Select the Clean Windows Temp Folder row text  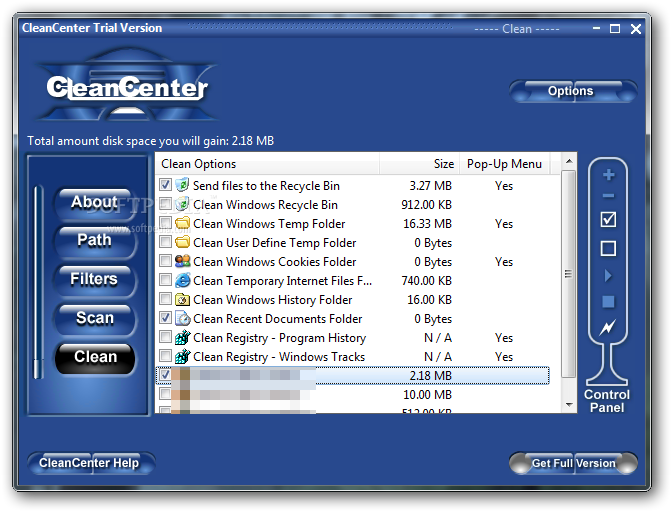pos(269,224)
